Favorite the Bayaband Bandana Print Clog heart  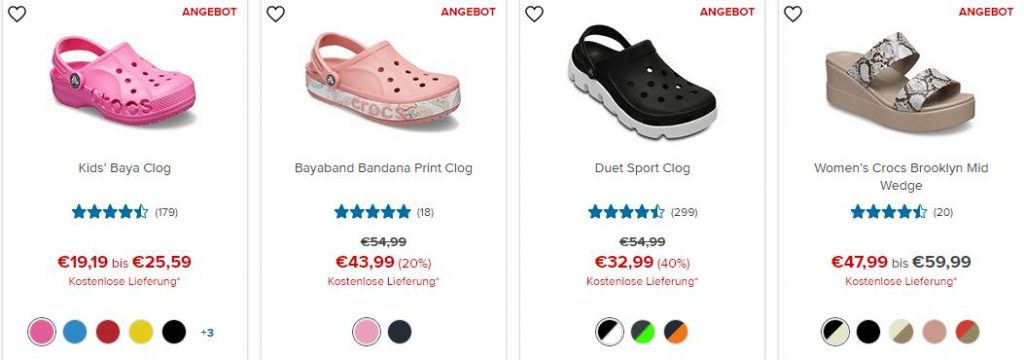pos(276,14)
